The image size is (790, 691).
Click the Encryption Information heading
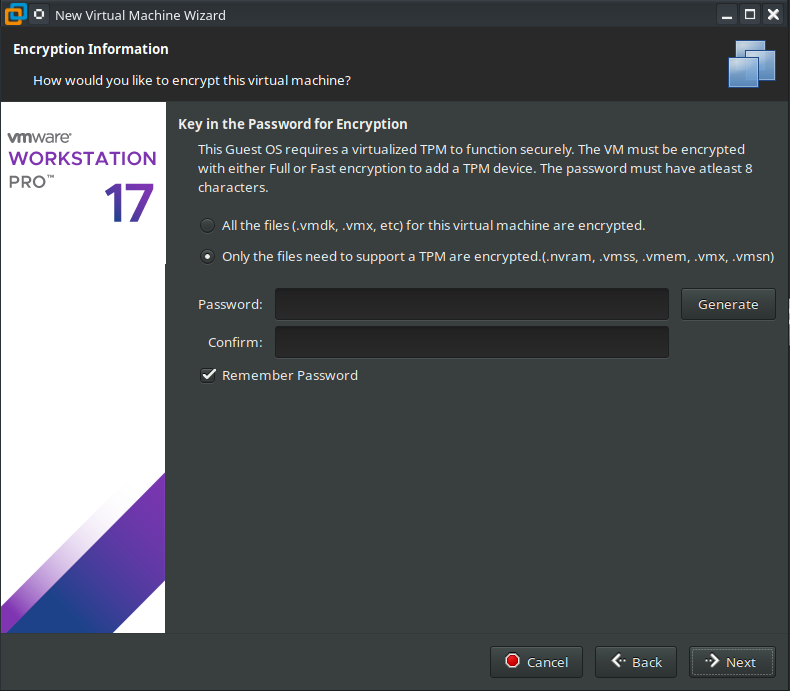91,49
